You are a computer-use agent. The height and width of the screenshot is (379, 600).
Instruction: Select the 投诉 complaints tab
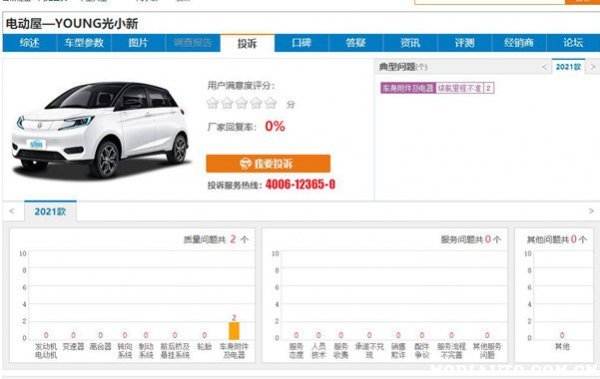247,43
